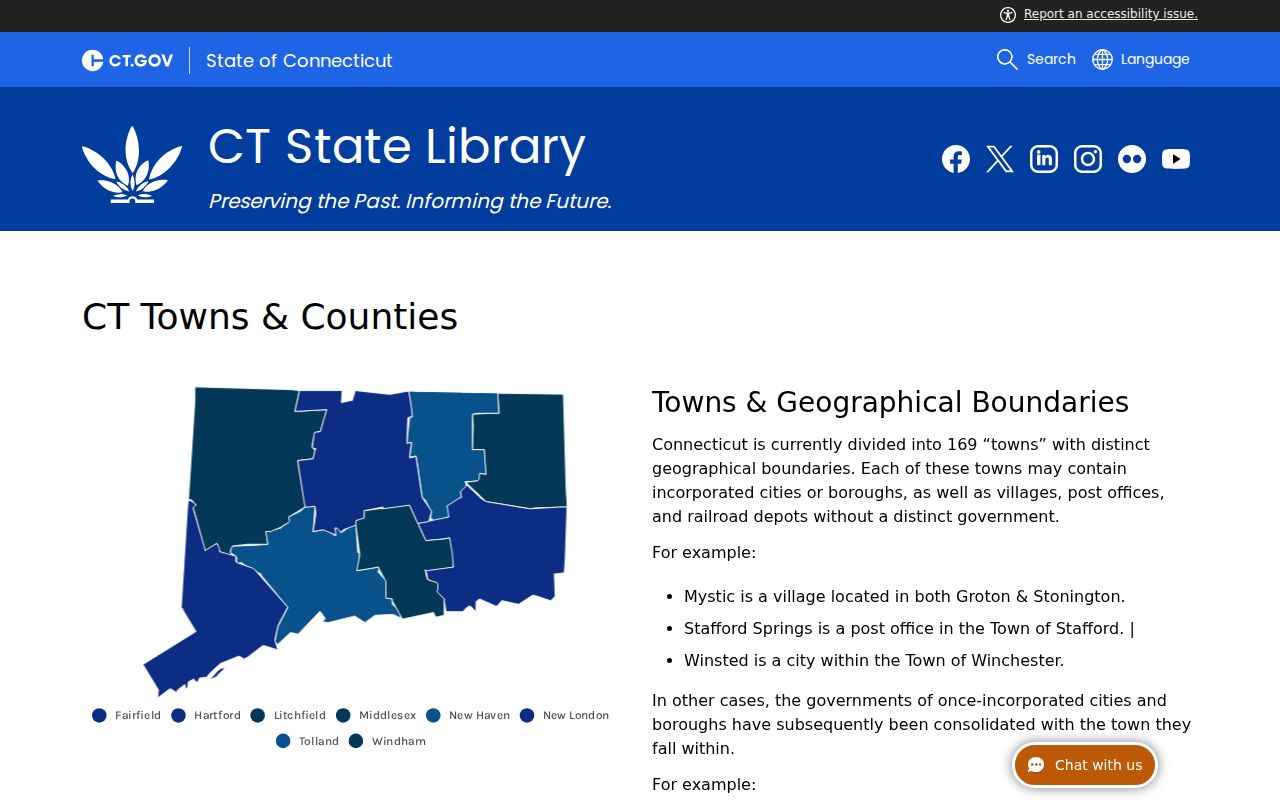Go to CT State Library title
The width and height of the screenshot is (1280, 800).
(397, 146)
